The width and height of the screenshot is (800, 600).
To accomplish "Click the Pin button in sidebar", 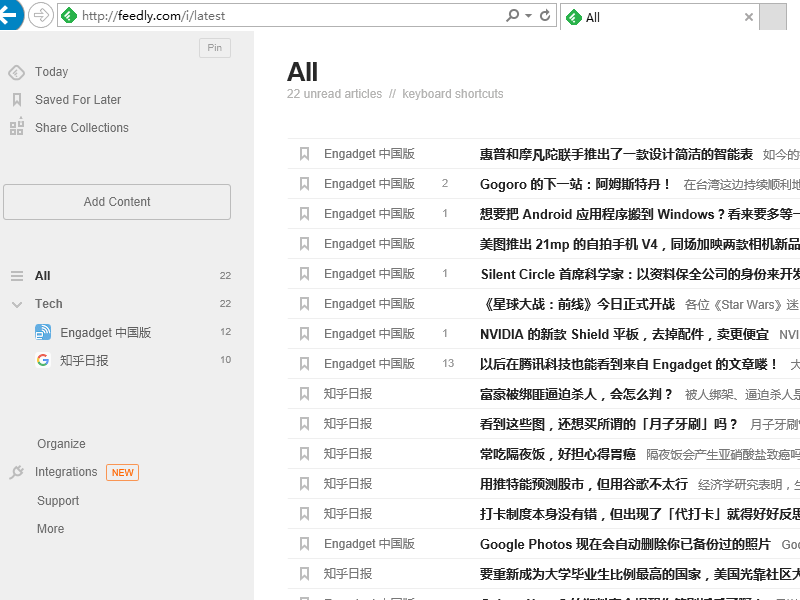I will 214,48.
